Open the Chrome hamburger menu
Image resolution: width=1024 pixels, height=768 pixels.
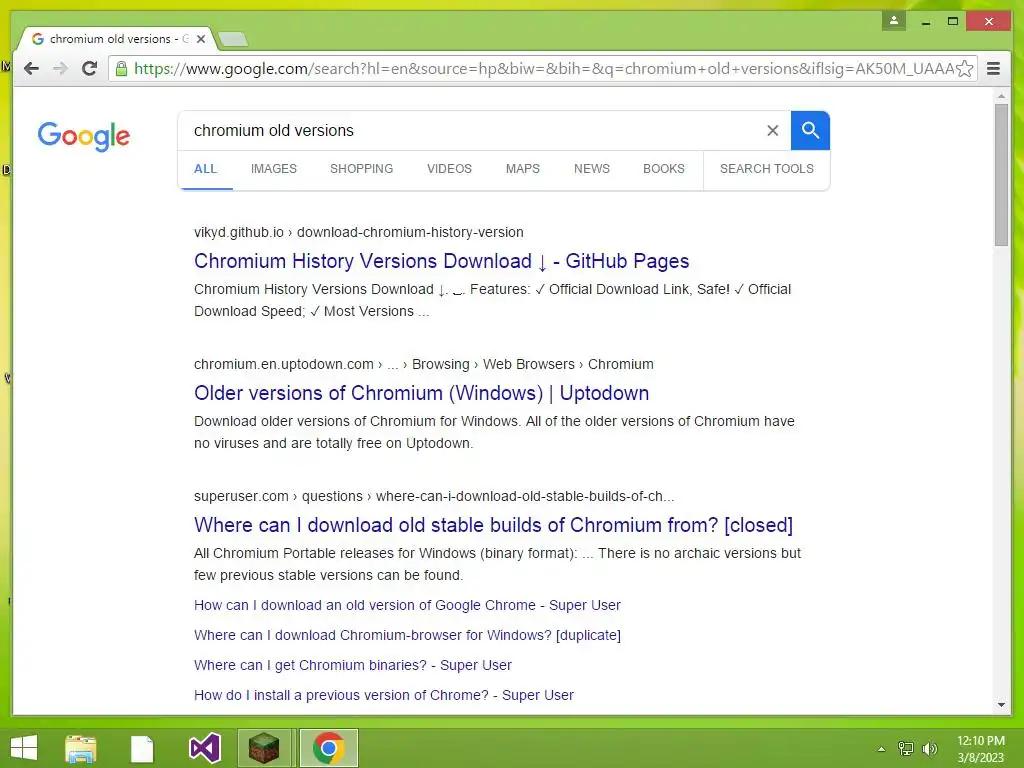click(993, 69)
